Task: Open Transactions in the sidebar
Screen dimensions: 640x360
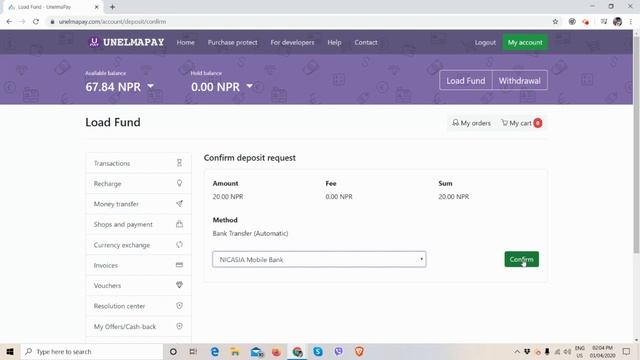Action: pyautogui.click(x=138, y=163)
